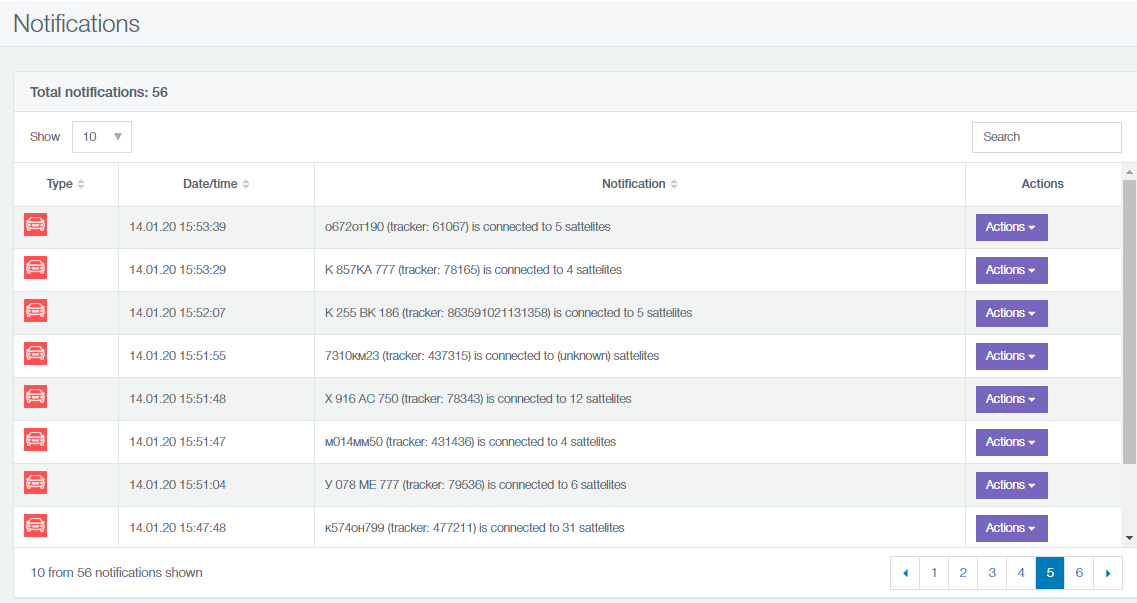This screenshot has height=603, width=1137.
Task: Click notification text for tracker 79536
Action: 476,485
